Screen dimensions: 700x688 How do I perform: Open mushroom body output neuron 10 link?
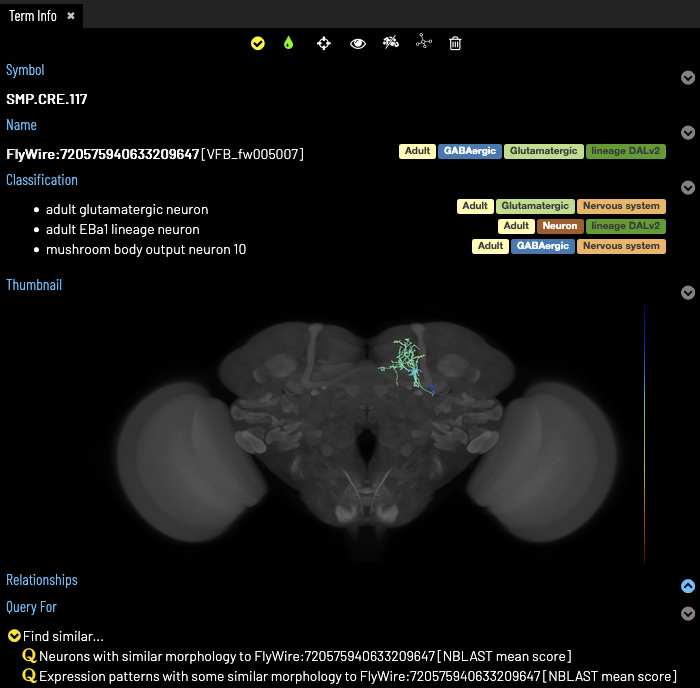click(146, 249)
